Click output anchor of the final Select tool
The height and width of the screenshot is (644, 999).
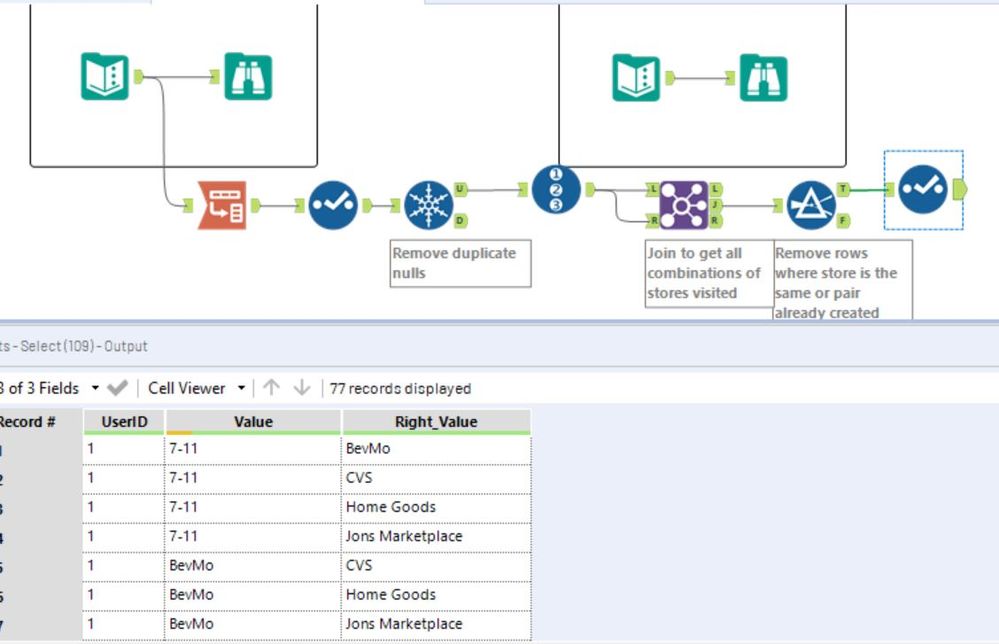959,189
